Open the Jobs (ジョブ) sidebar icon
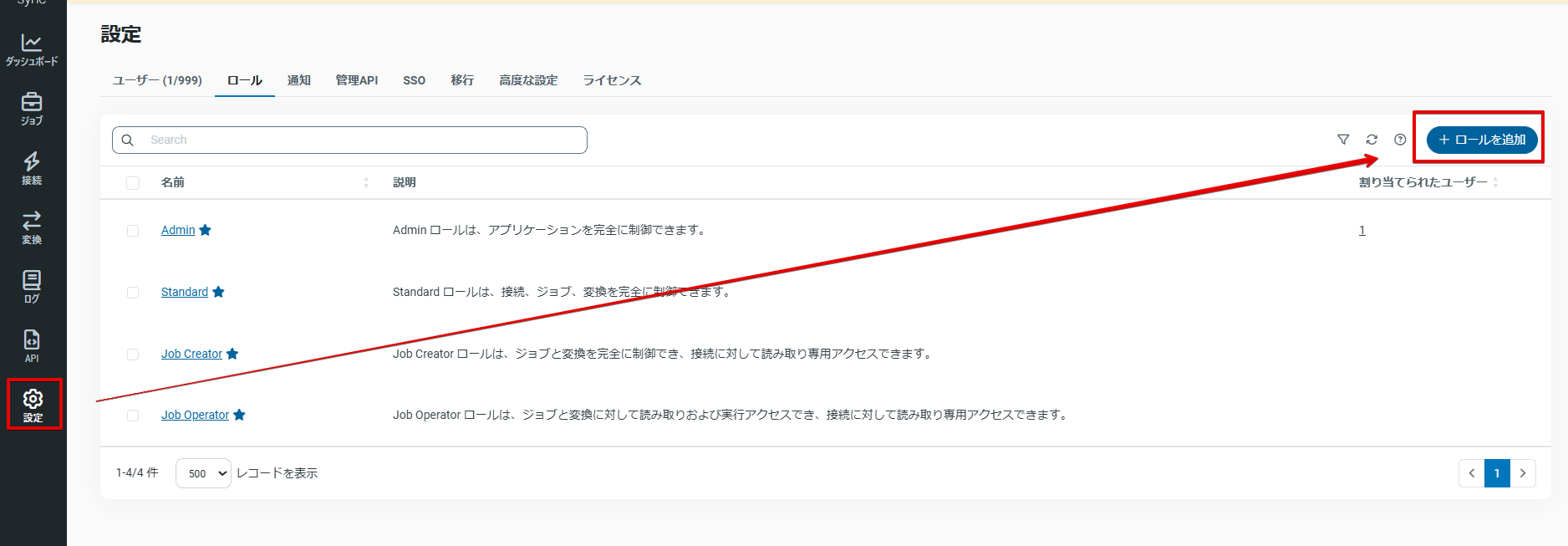The height and width of the screenshot is (546, 1568). pyautogui.click(x=32, y=110)
